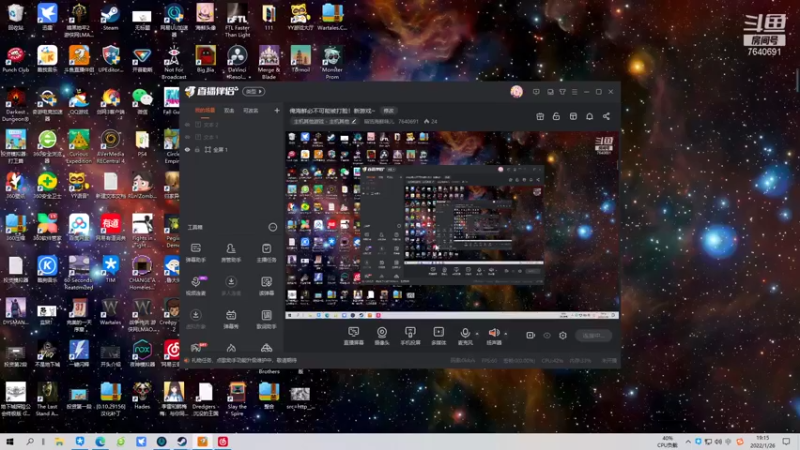Open the streamer avatar in the title bar
Viewport: 800px width, 450px height.
[x=516, y=91]
